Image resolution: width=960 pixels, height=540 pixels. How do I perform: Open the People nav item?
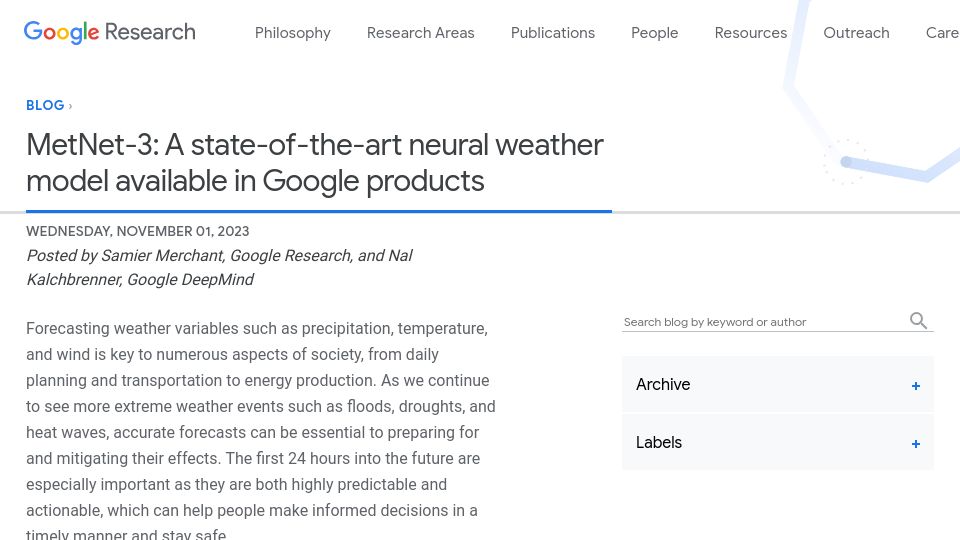[x=654, y=33]
